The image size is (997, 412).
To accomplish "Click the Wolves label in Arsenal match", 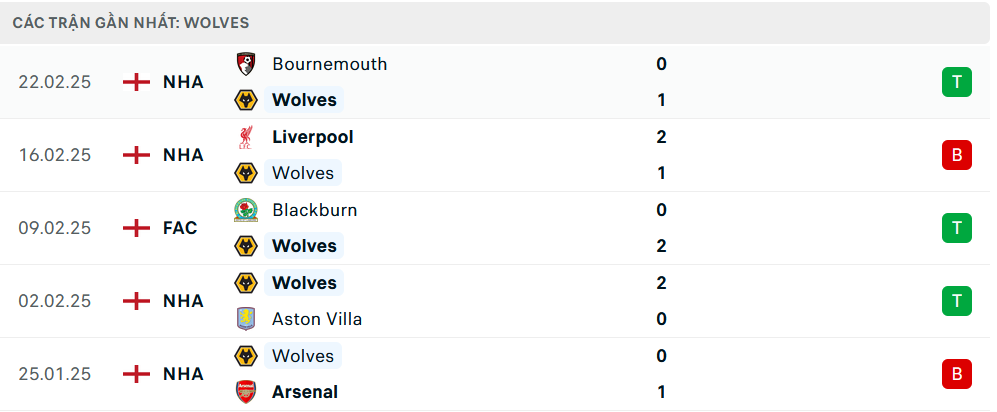I will coord(302,356).
